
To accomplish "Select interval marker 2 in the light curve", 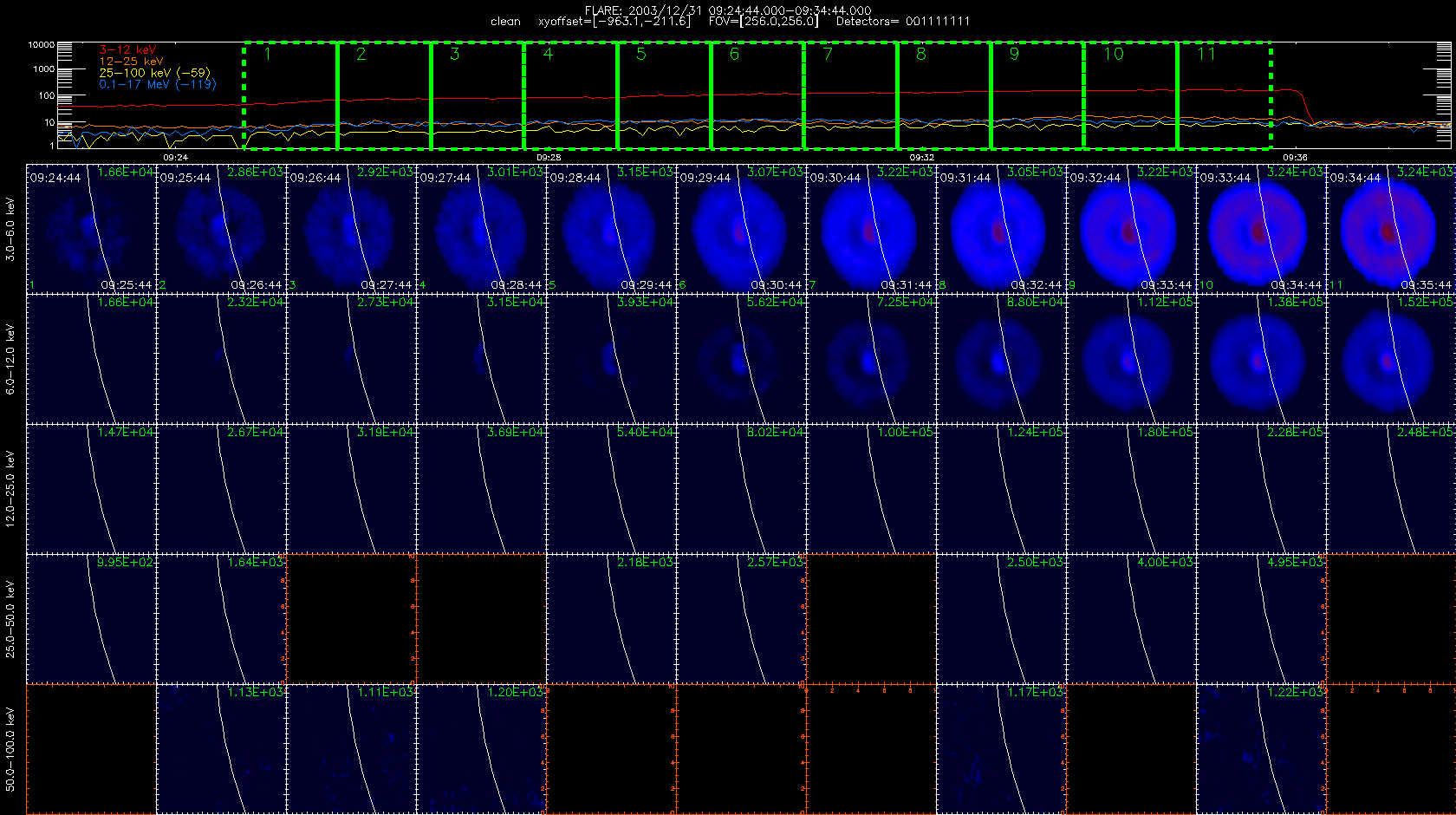I will pos(361,55).
